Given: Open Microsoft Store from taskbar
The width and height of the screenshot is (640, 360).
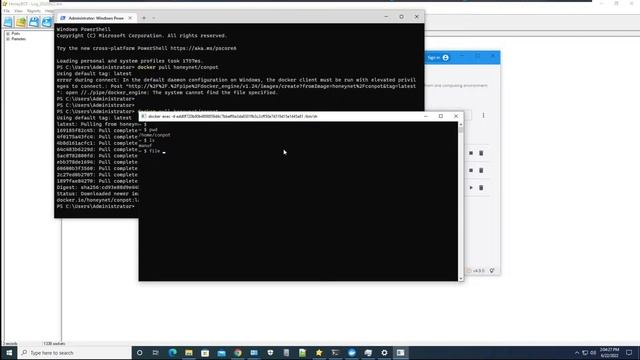Looking at the screenshot, I should [205, 353].
